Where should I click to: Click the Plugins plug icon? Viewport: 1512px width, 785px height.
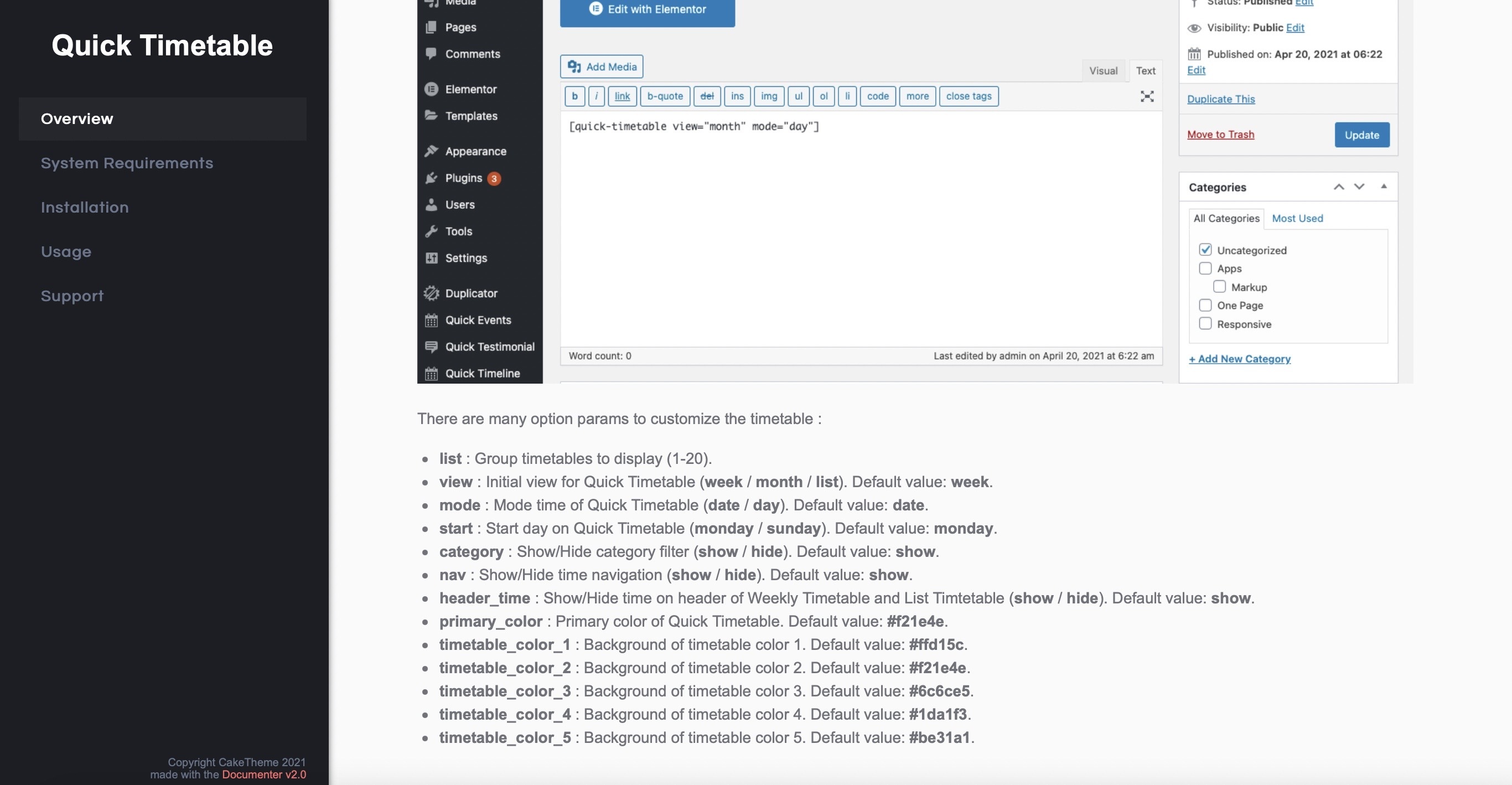coord(432,178)
